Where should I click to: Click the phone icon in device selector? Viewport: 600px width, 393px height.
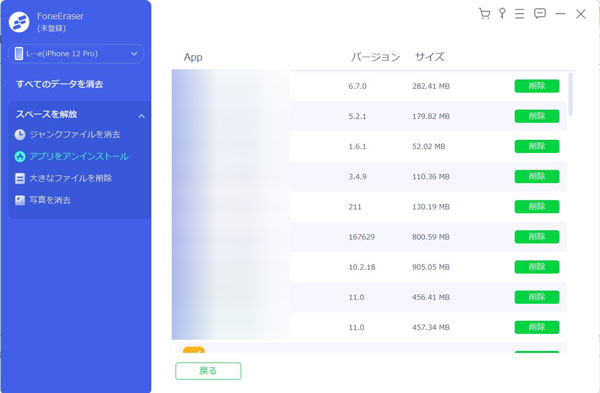[x=18, y=54]
